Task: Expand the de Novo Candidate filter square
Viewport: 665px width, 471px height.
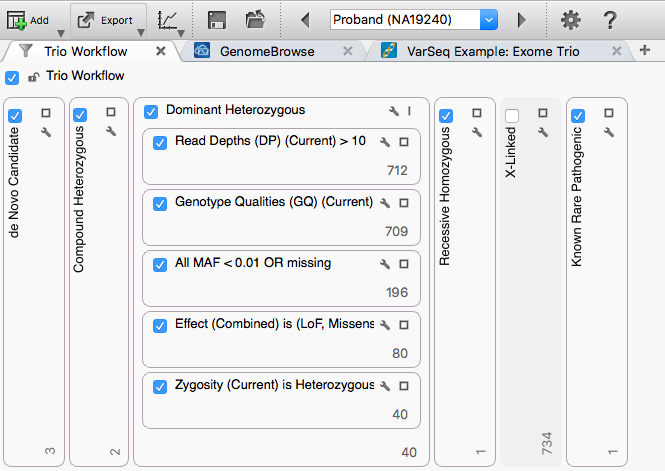Action: pyautogui.click(x=46, y=113)
